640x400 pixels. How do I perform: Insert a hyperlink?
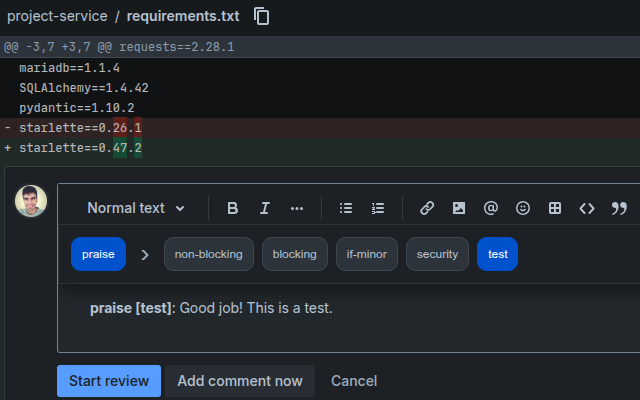[427, 208]
